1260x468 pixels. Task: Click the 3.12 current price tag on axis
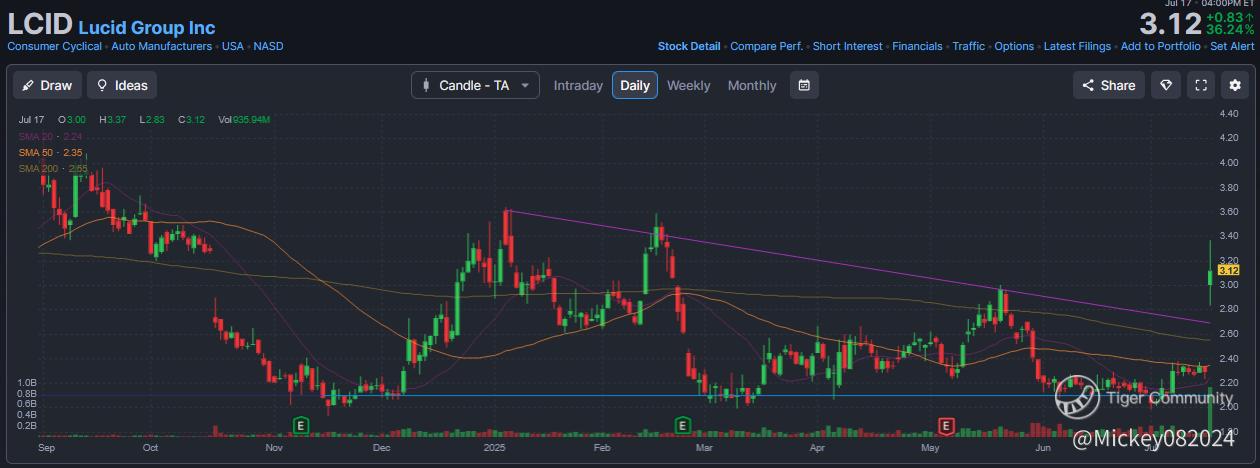point(1229,270)
